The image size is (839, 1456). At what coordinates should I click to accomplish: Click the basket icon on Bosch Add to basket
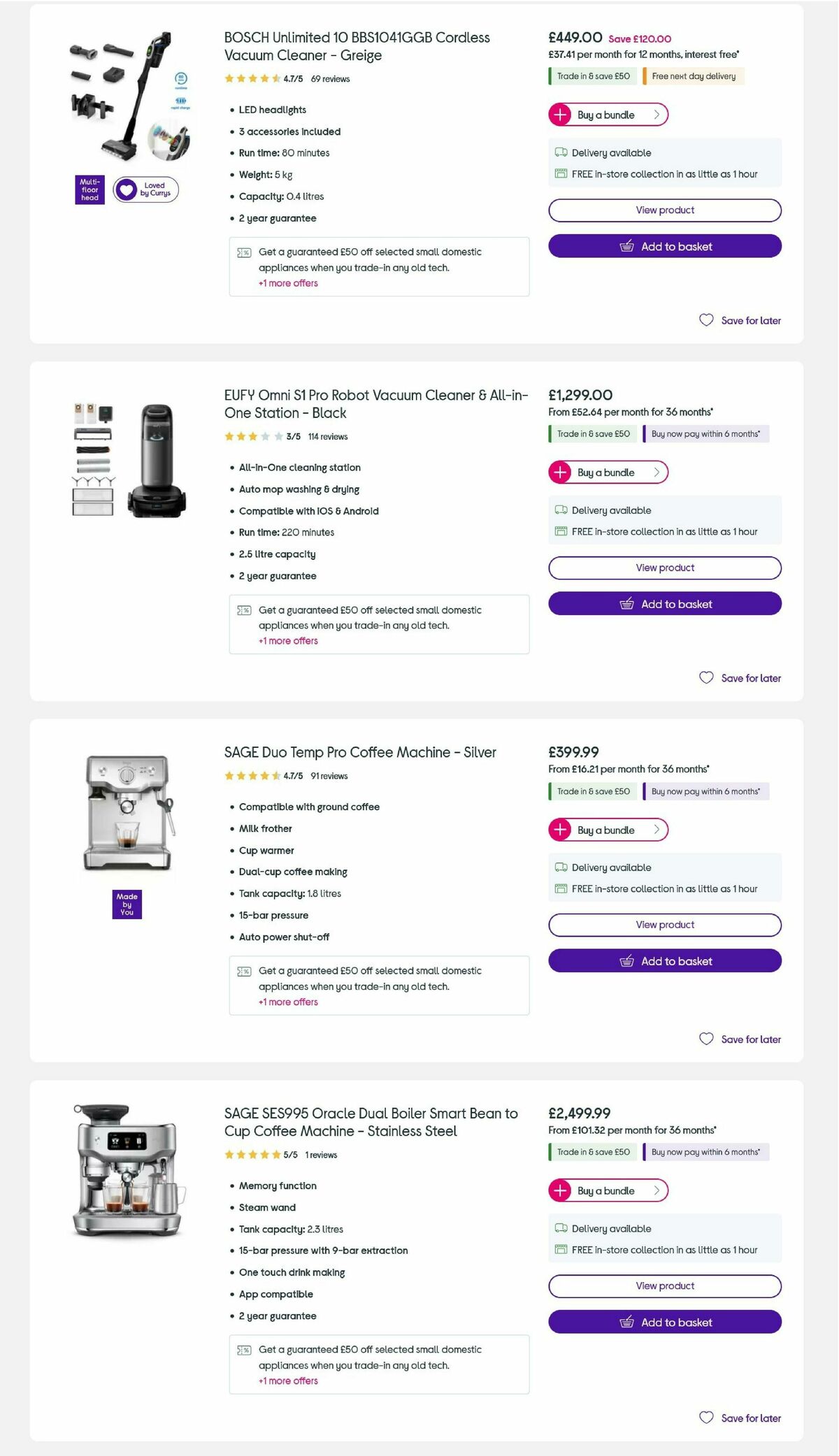click(627, 246)
